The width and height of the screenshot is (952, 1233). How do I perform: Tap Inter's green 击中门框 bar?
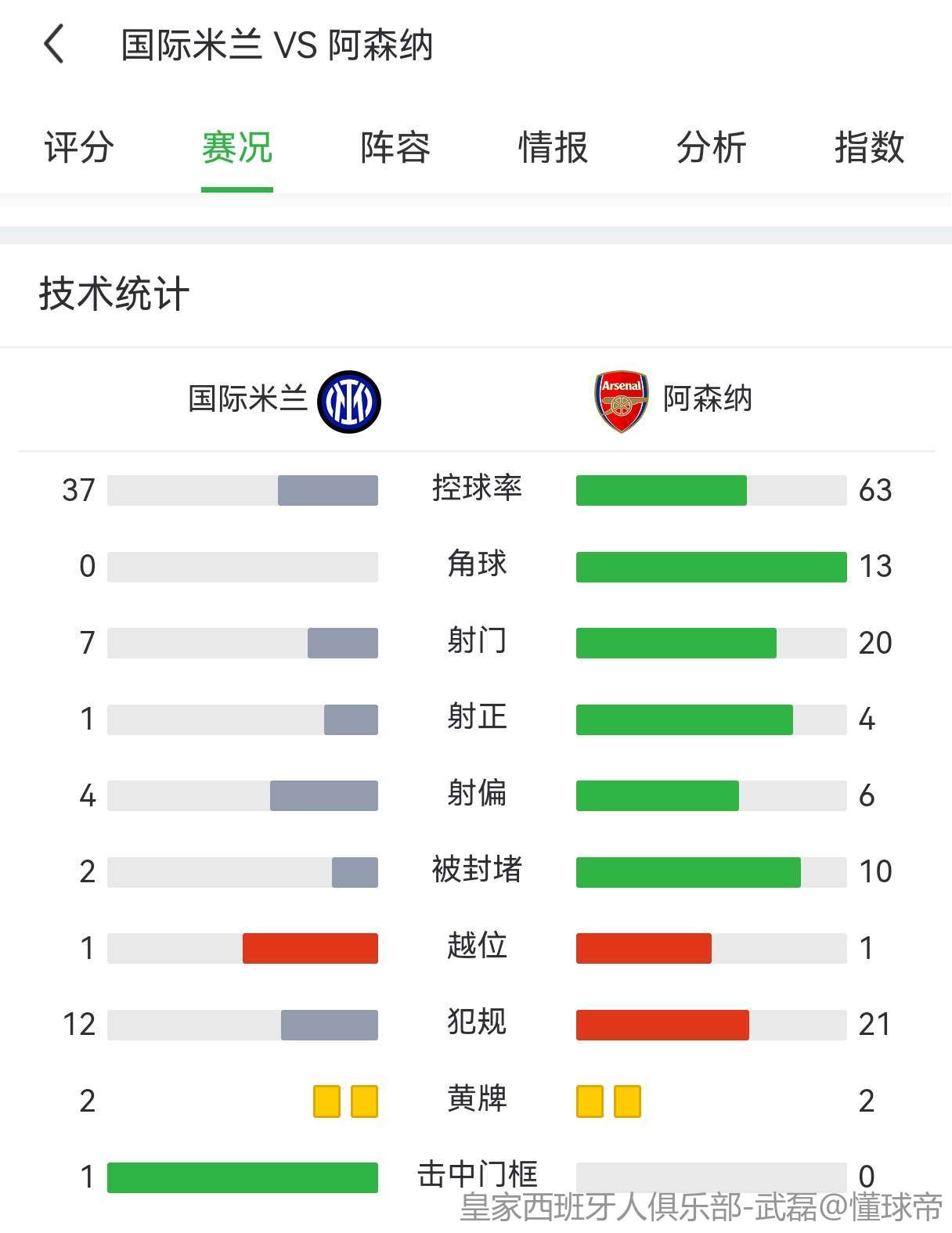click(x=243, y=1177)
